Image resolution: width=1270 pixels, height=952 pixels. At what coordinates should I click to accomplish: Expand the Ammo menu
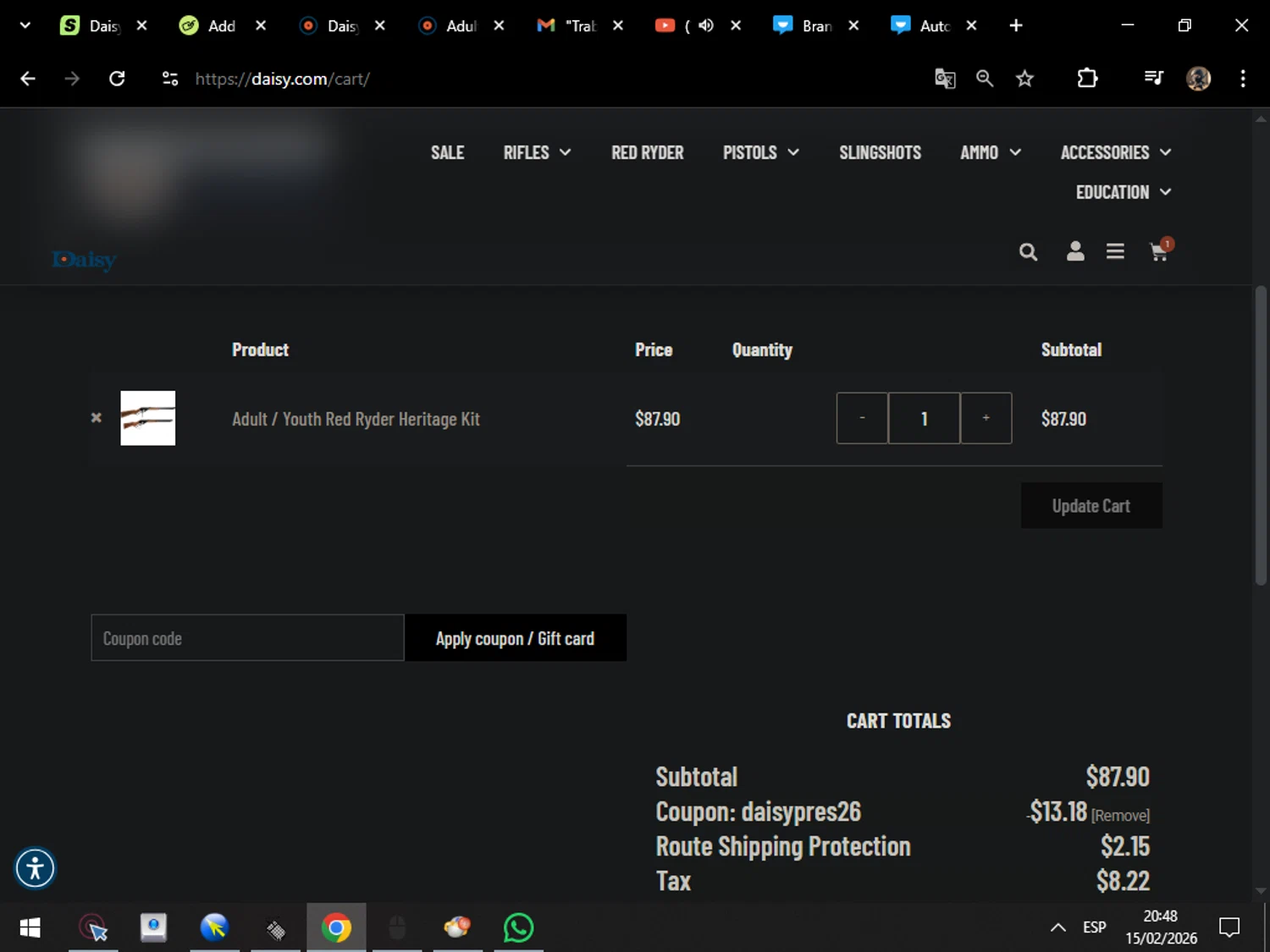click(x=990, y=152)
